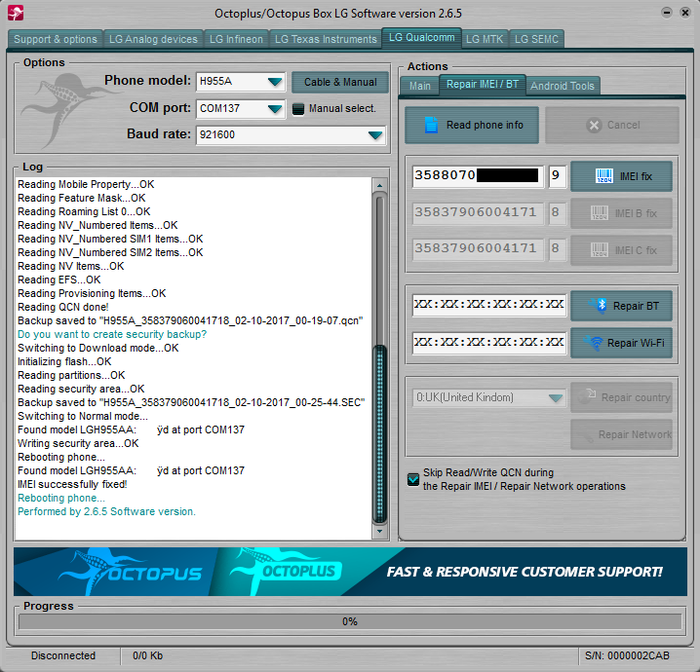Click the Bluetooth icon on Repair BT
This screenshot has width=700, height=672.
pyautogui.click(x=600, y=305)
